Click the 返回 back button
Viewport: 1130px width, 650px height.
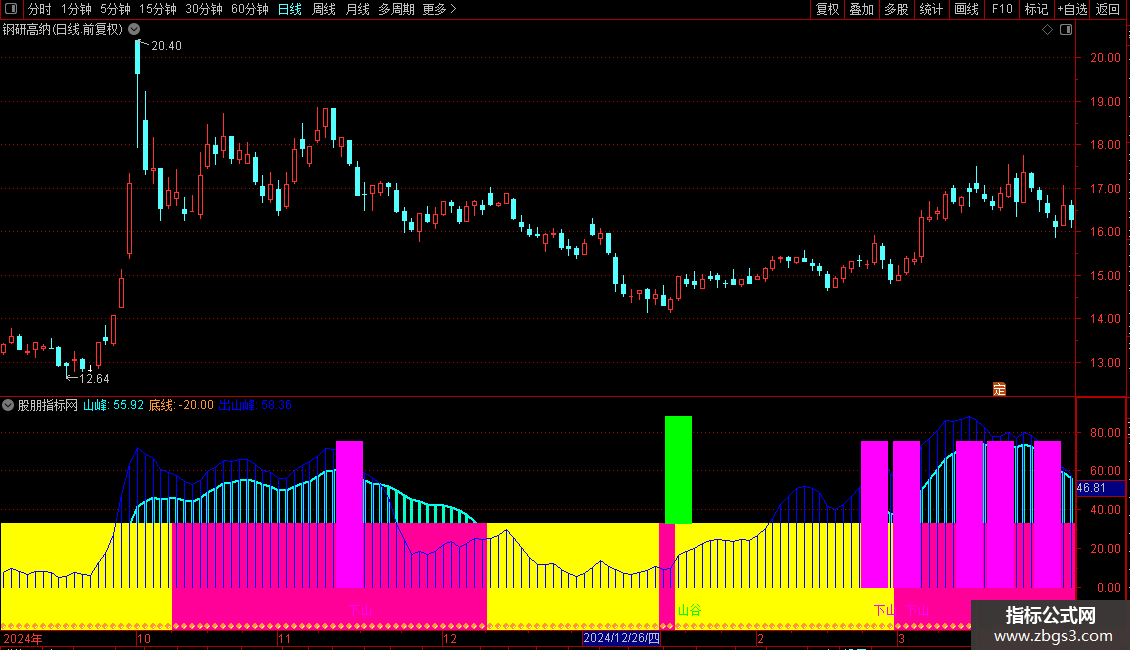point(1108,9)
